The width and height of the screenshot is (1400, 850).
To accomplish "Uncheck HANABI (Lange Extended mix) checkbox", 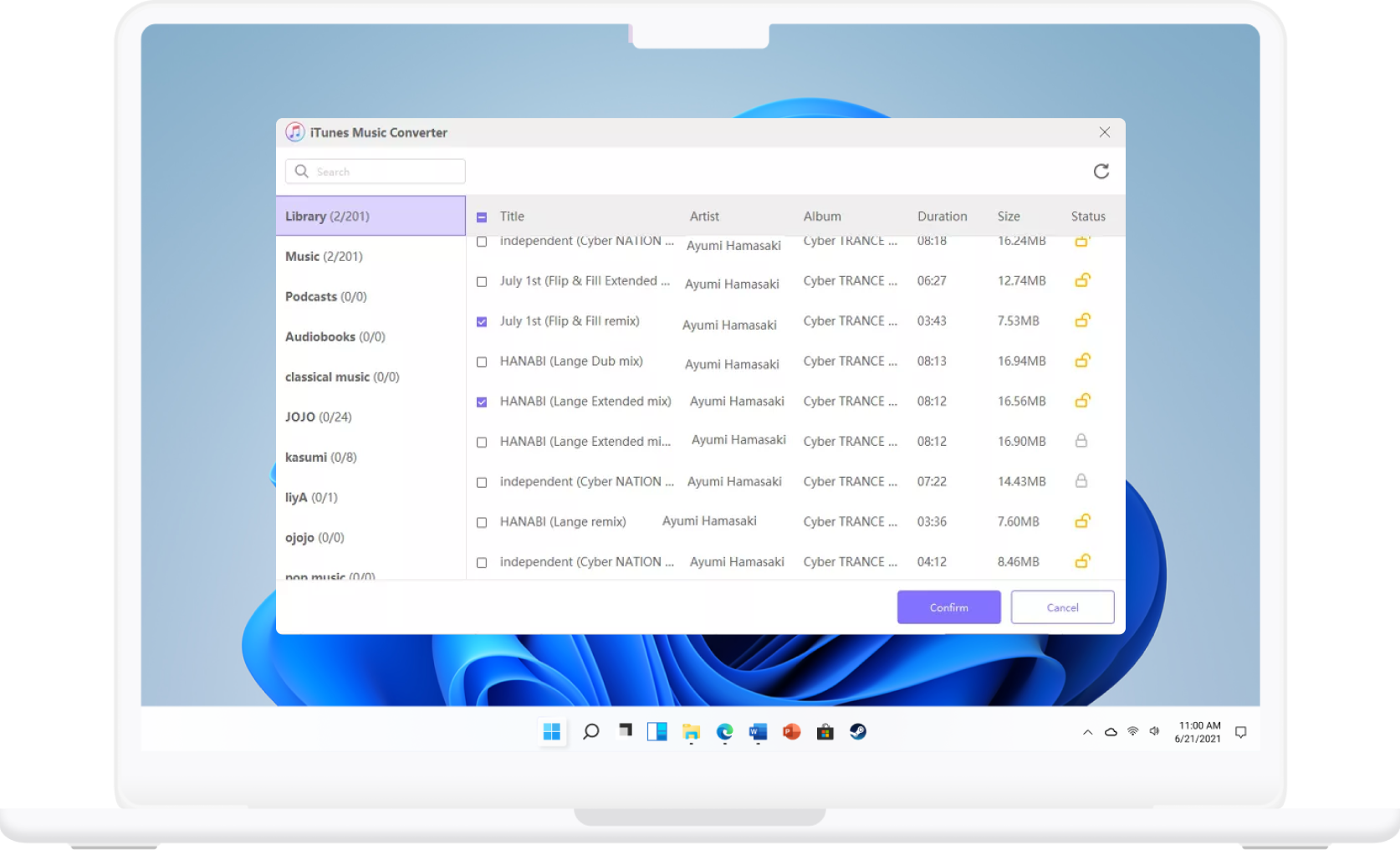I will pyautogui.click(x=482, y=402).
